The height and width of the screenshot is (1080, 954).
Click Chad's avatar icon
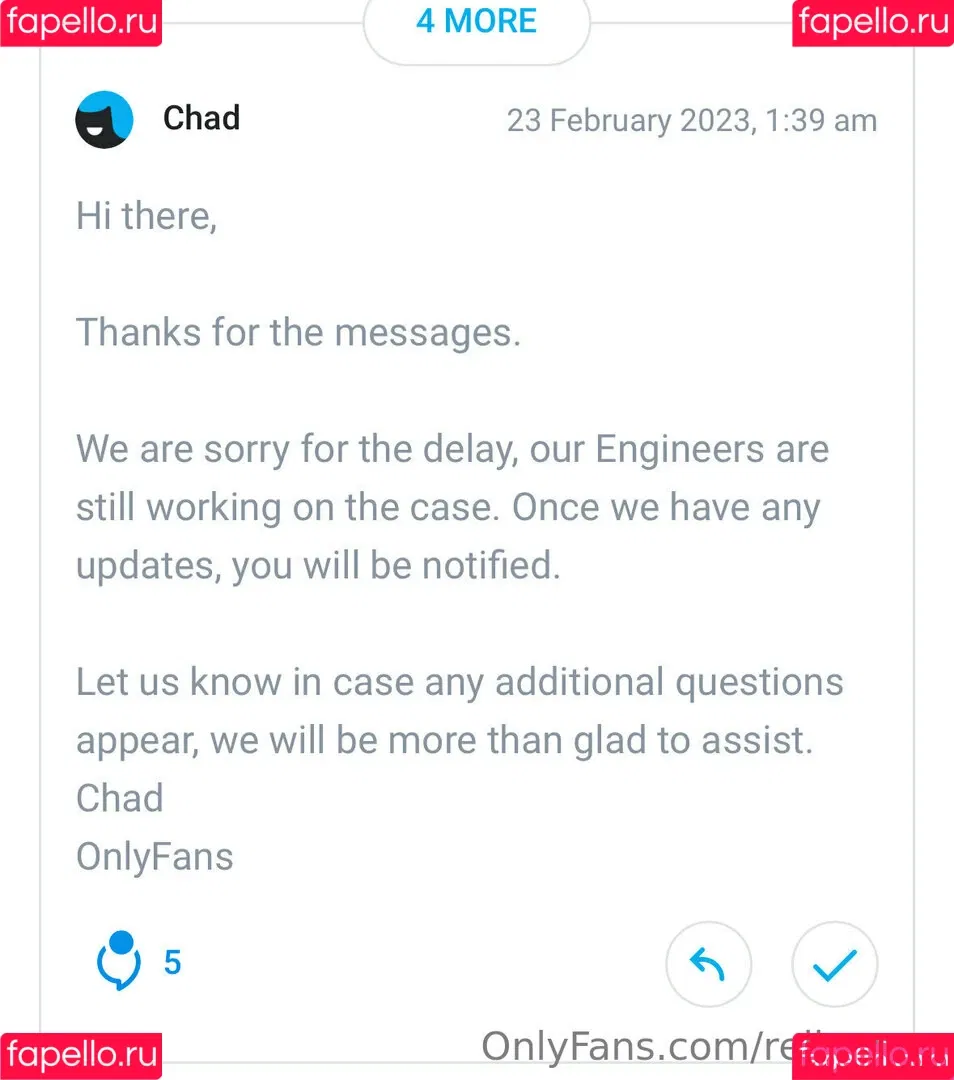pyautogui.click(x=104, y=119)
